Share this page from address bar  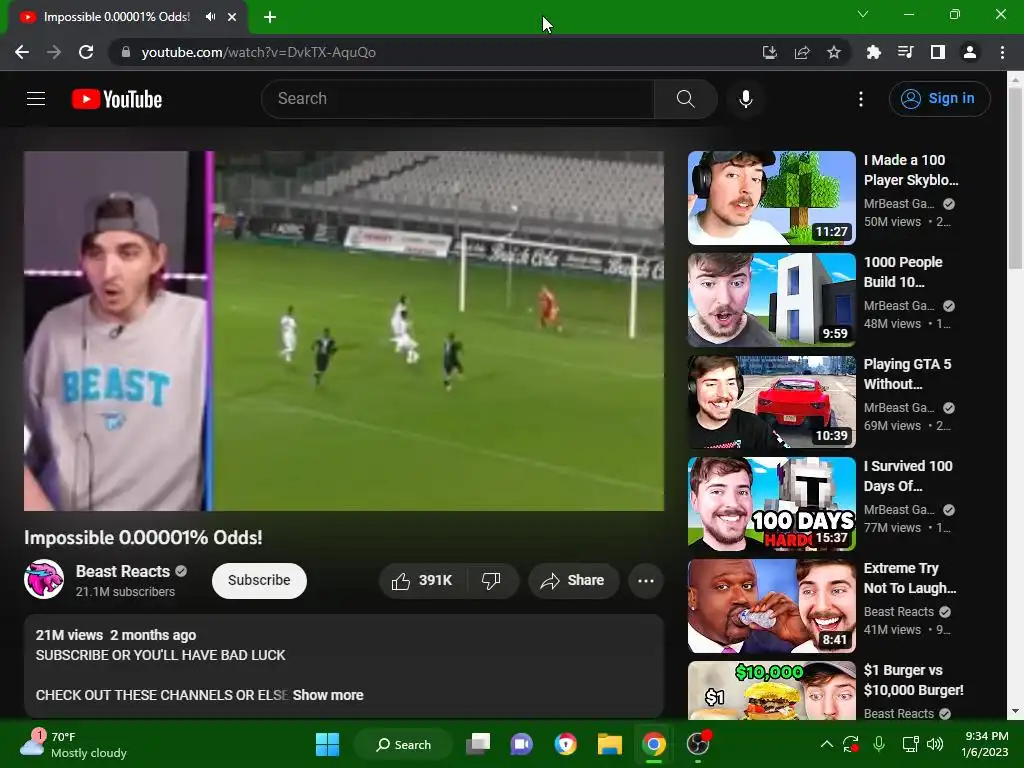pyautogui.click(x=802, y=52)
